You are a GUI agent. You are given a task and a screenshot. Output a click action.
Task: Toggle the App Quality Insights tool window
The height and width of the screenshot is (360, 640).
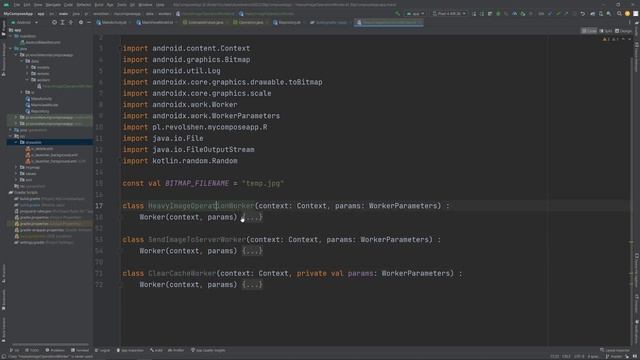[x=208, y=350]
